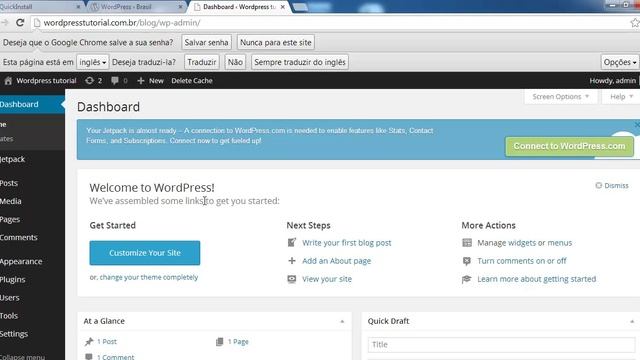Image resolution: width=640 pixels, height=360 pixels.
Task: Click the Não translate button
Action: pyautogui.click(x=235, y=62)
